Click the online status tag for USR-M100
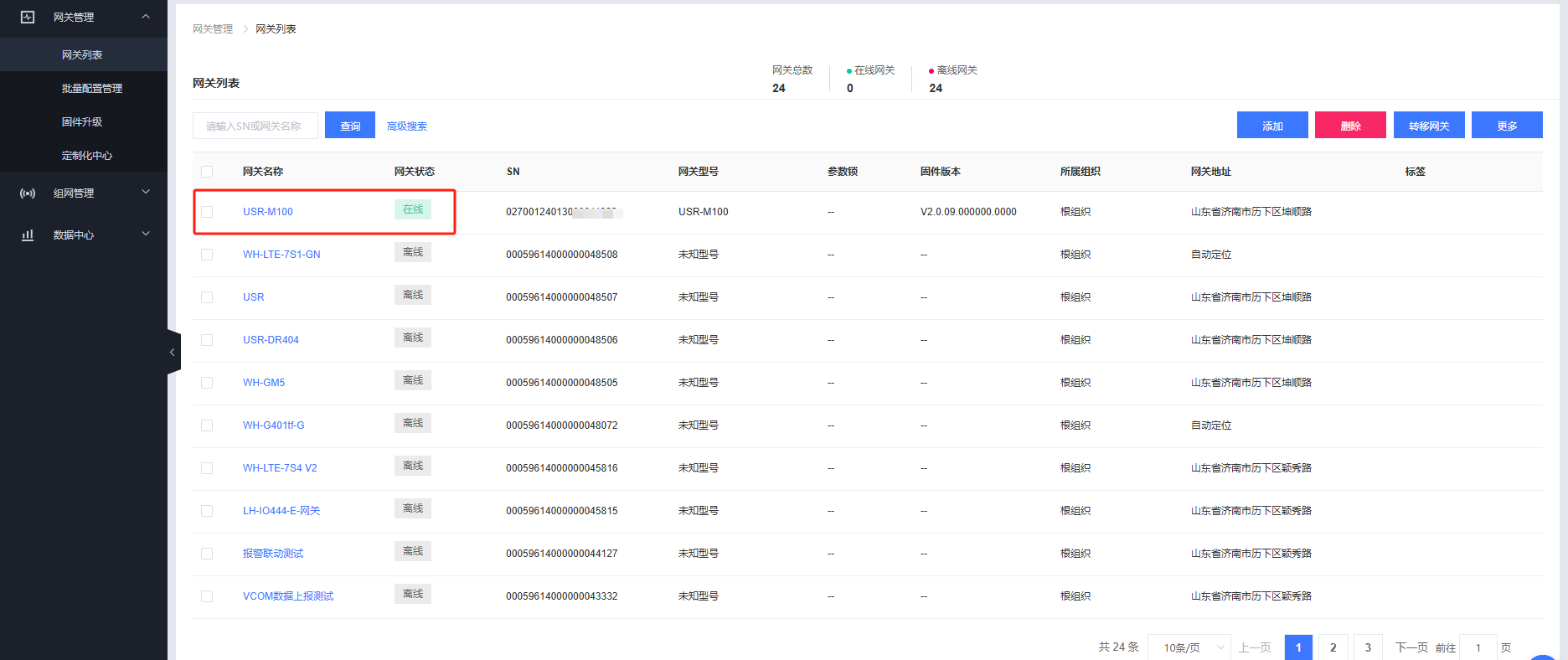This screenshot has width=1568, height=660. point(413,209)
